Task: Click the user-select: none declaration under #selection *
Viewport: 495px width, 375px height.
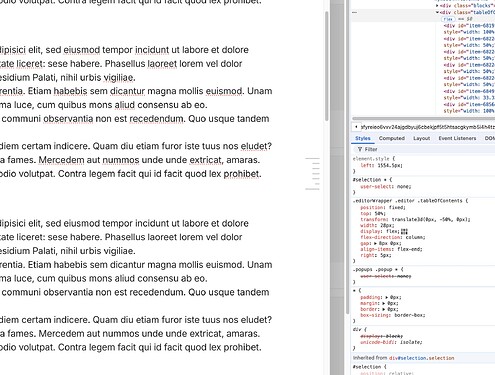Action: tap(386, 187)
